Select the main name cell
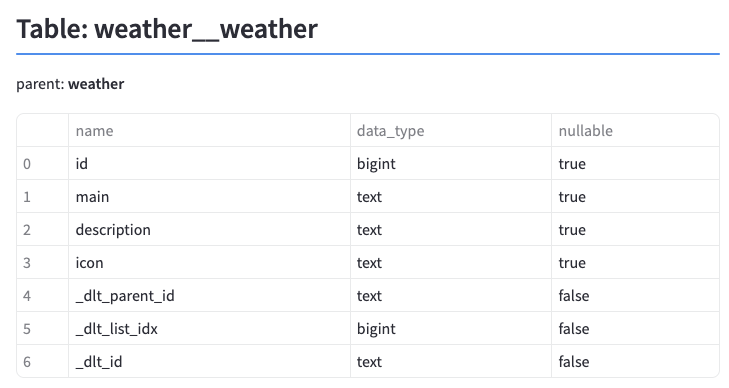This screenshot has height=388, width=729. coord(209,197)
